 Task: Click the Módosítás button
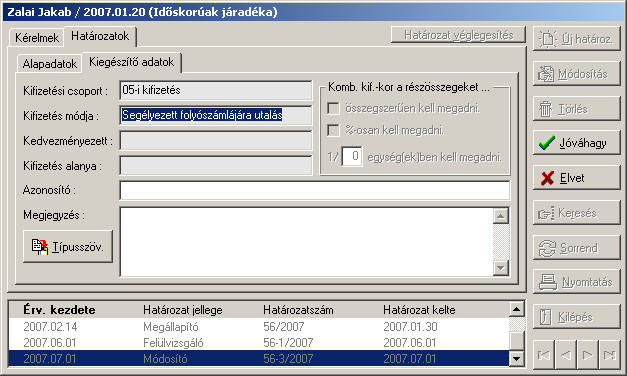577,74
